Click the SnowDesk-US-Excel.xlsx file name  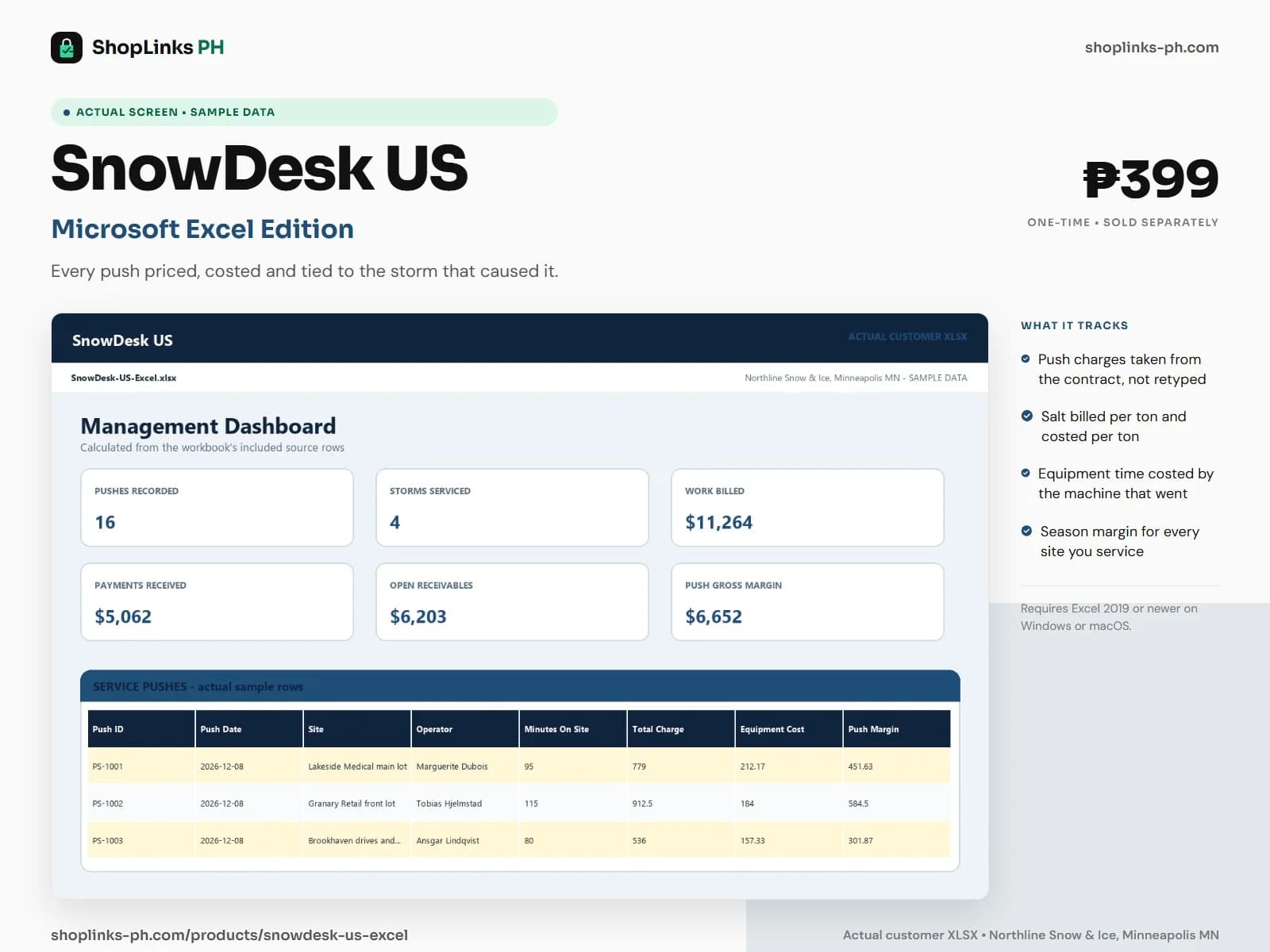124,378
